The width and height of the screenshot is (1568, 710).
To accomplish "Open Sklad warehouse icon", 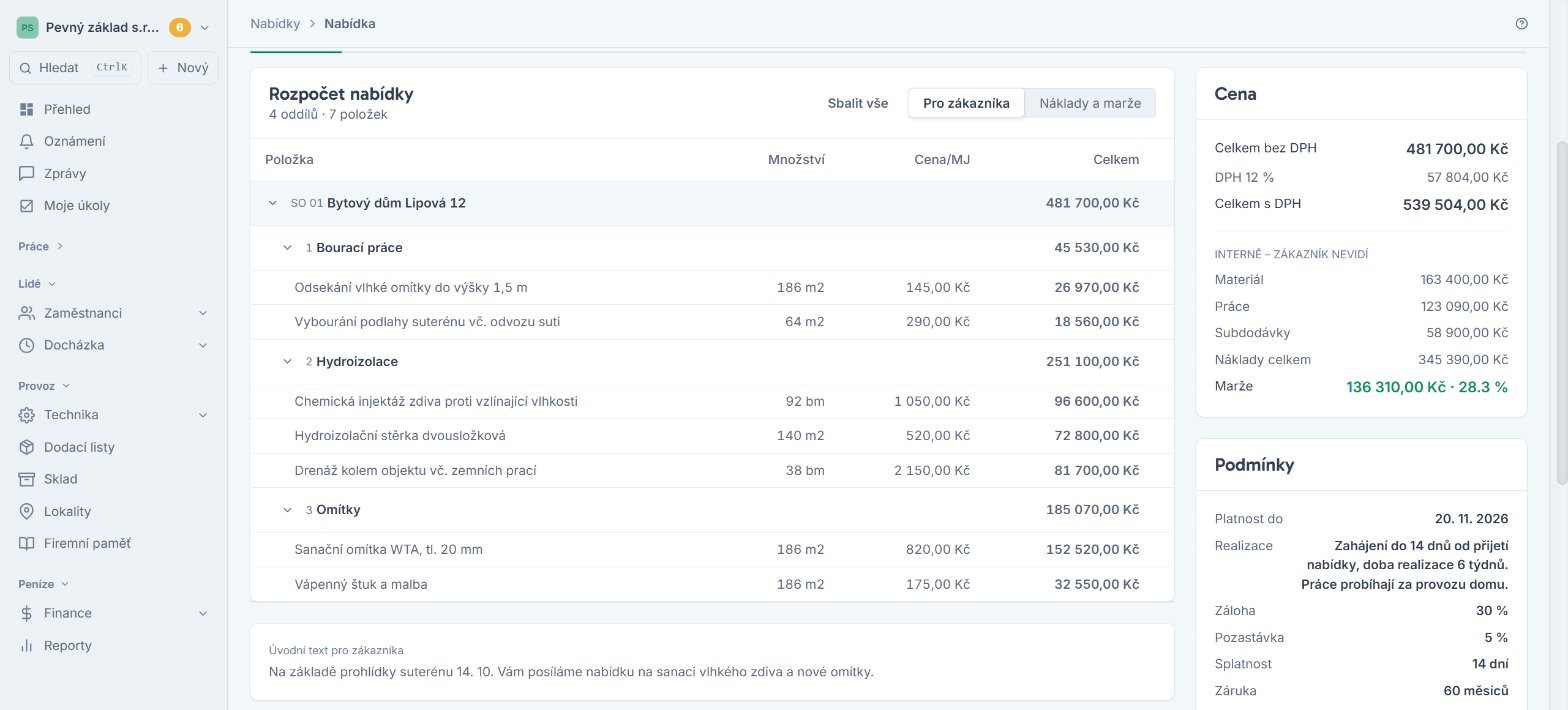I will click(x=27, y=479).
